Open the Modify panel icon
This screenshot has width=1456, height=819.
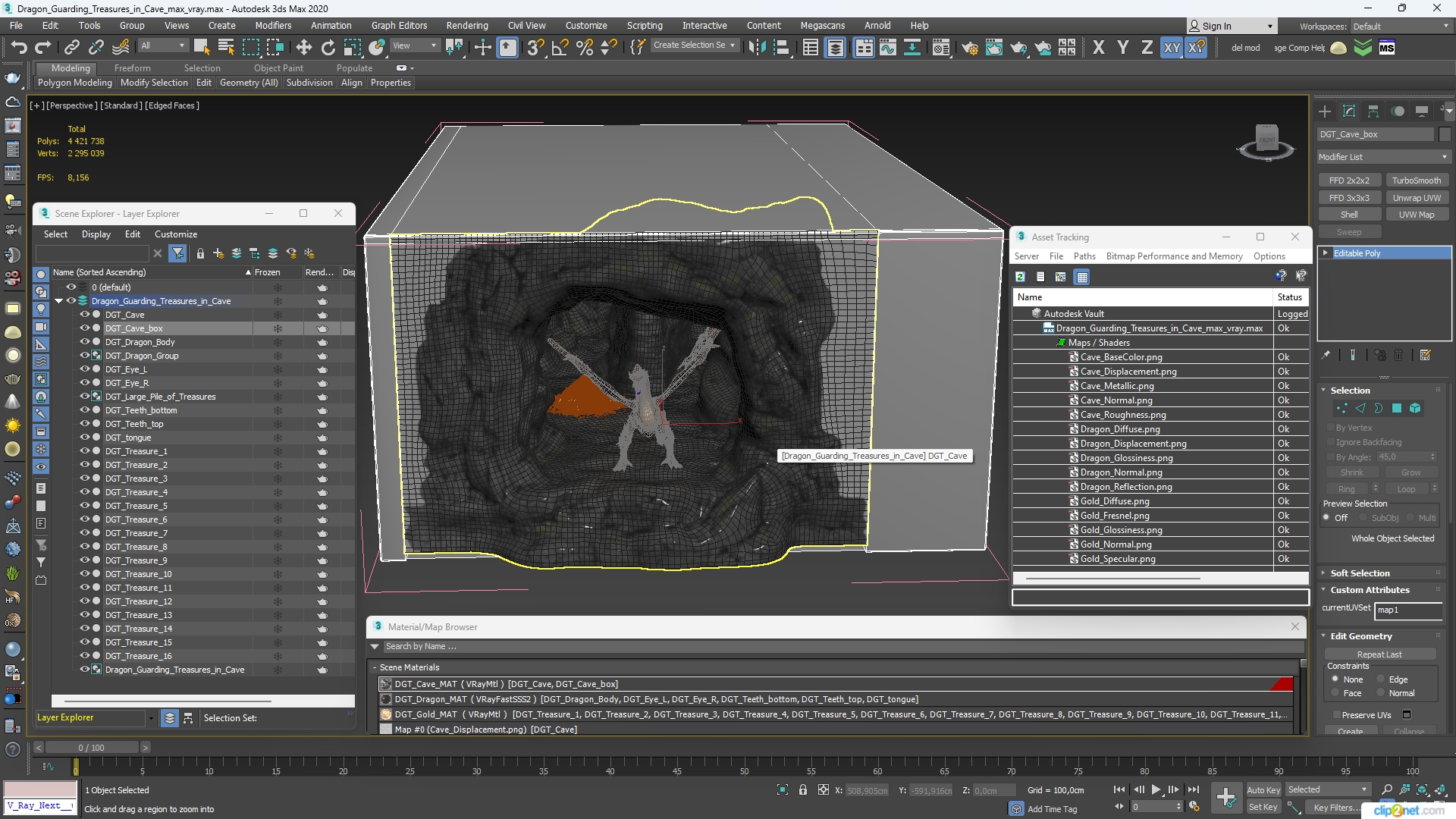(1349, 111)
